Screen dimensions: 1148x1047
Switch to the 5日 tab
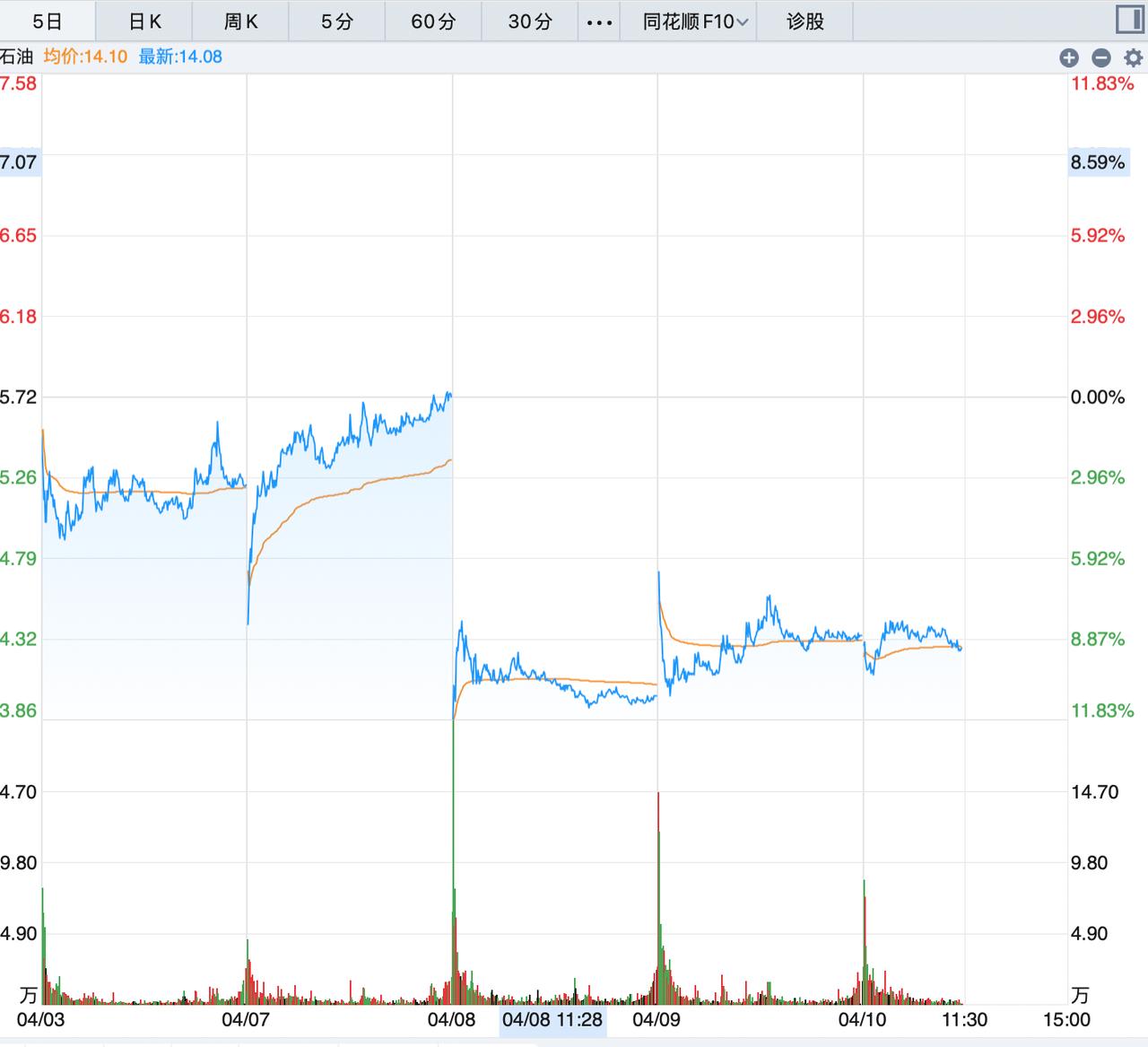point(48,22)
